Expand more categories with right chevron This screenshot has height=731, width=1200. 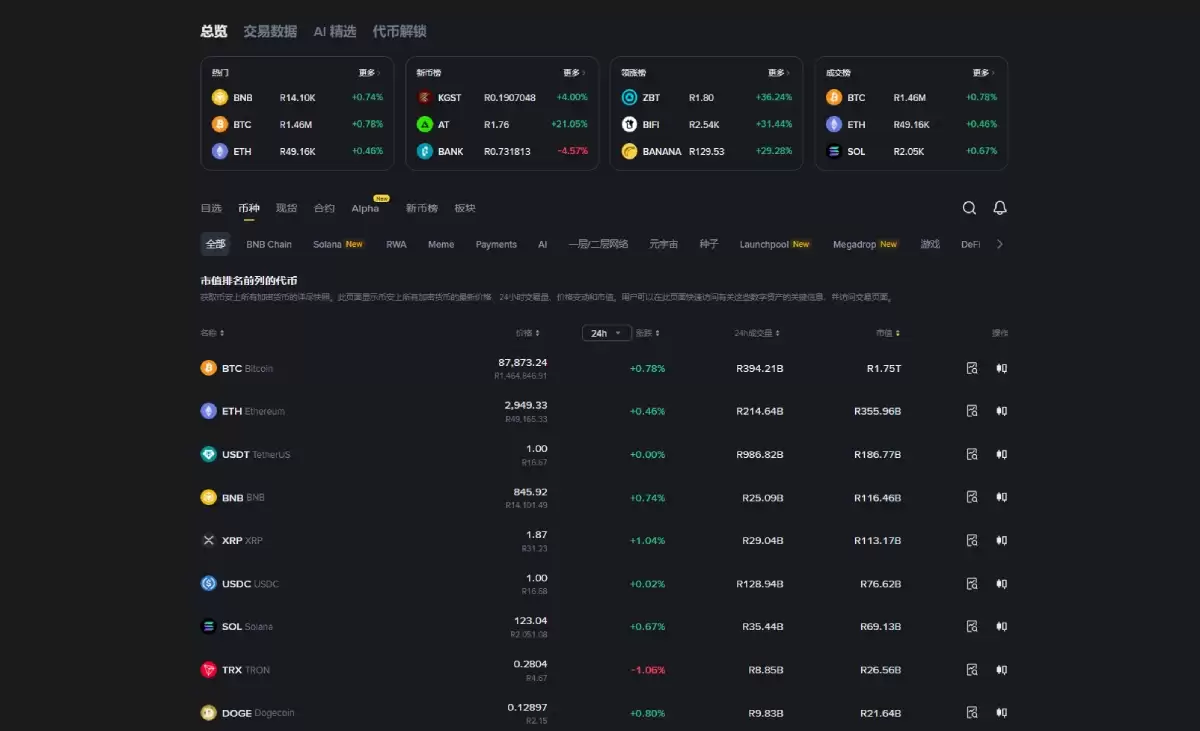tap(999, 244)
